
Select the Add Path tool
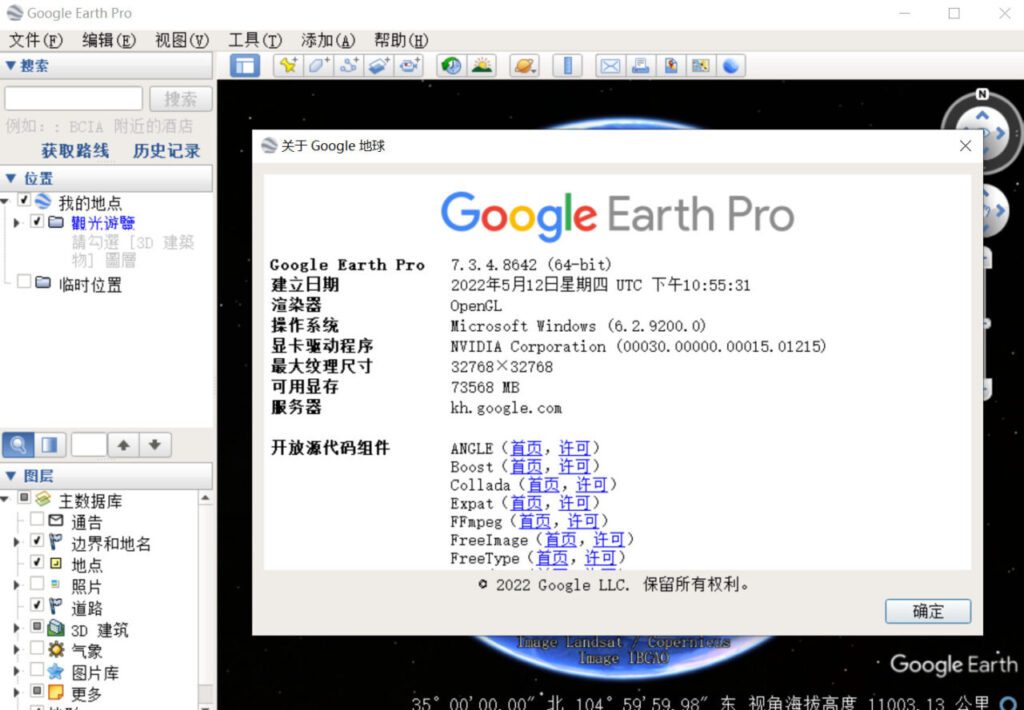coord(349,66)
